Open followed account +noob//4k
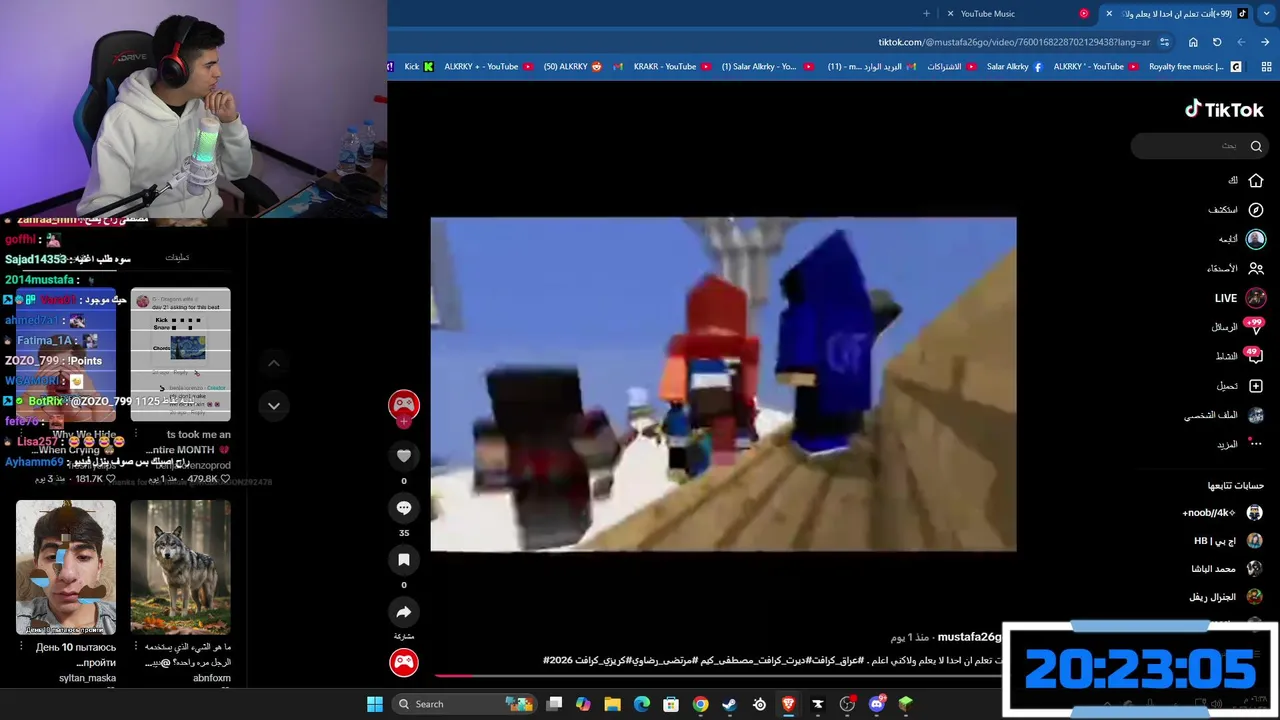This screenshot has height=720, width=1280. 1222,513
